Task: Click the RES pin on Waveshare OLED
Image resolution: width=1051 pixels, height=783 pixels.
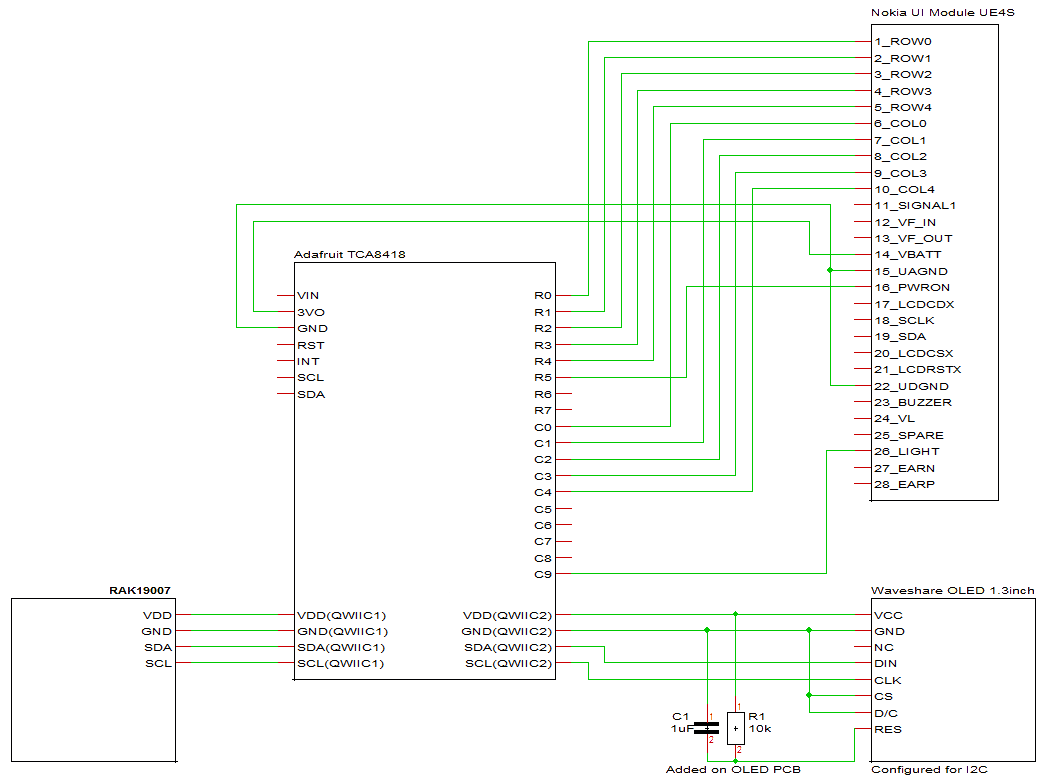Action: point(887,729)
